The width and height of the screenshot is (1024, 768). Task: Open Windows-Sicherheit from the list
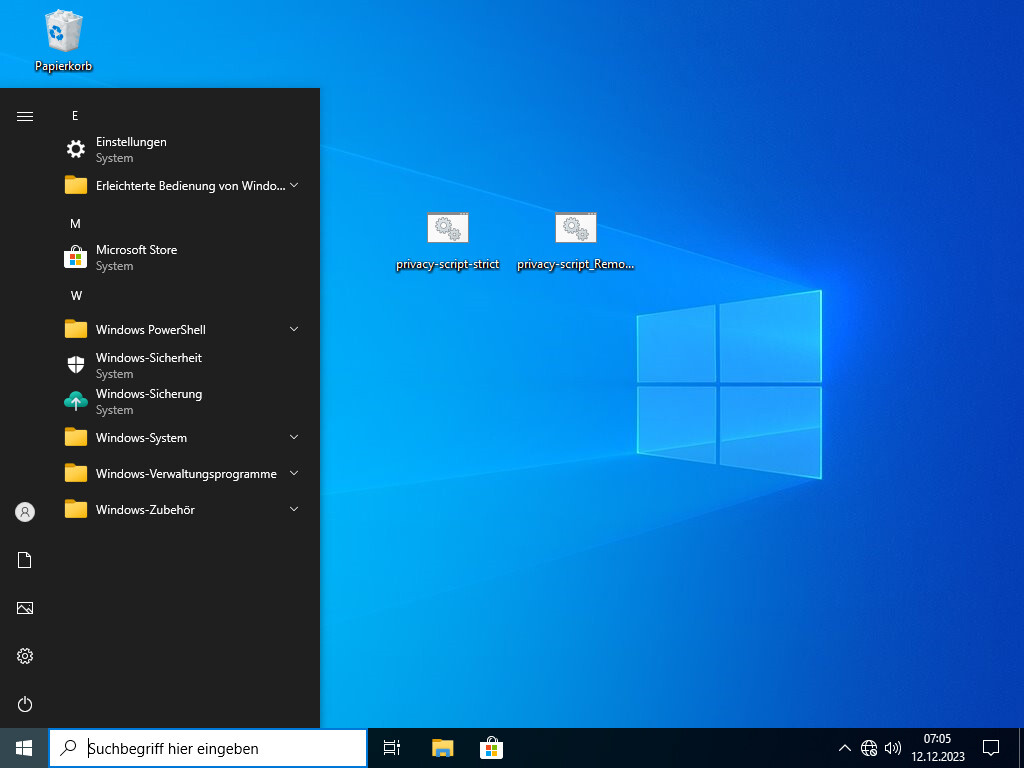click(183, 365)
